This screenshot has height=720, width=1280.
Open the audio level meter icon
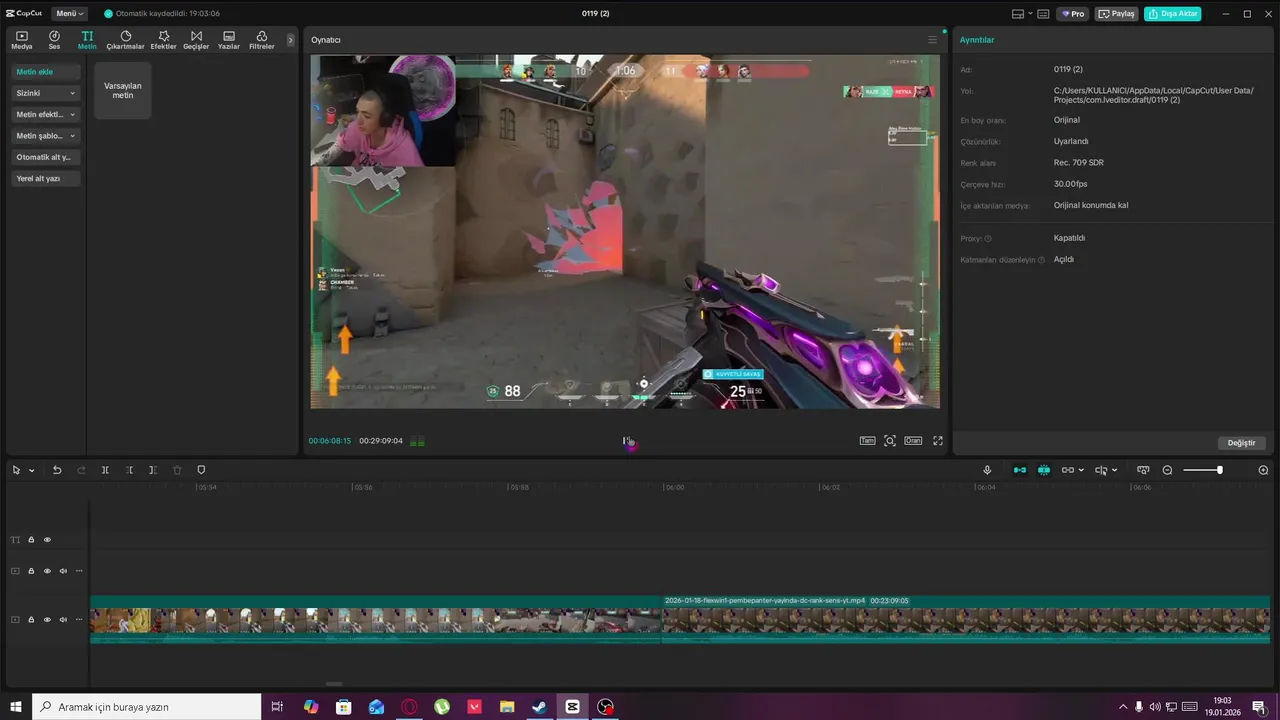click(417, 441)
